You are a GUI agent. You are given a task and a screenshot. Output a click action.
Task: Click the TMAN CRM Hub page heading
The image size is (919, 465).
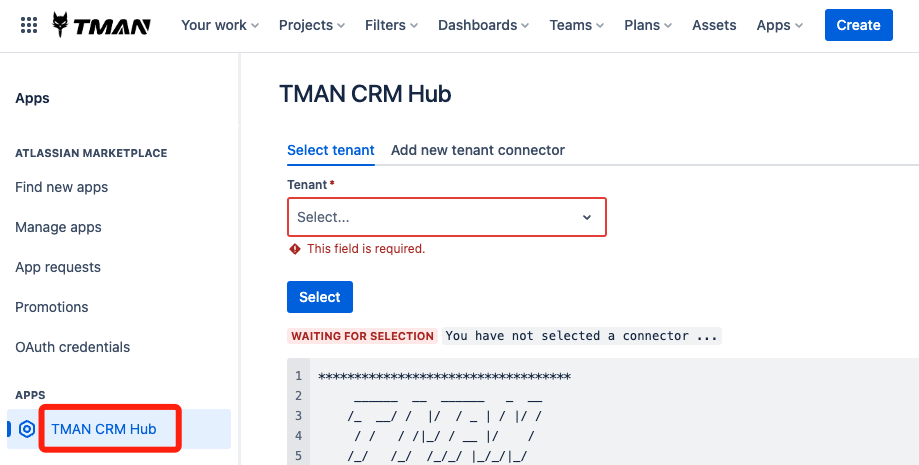click(x=365, y=94)
